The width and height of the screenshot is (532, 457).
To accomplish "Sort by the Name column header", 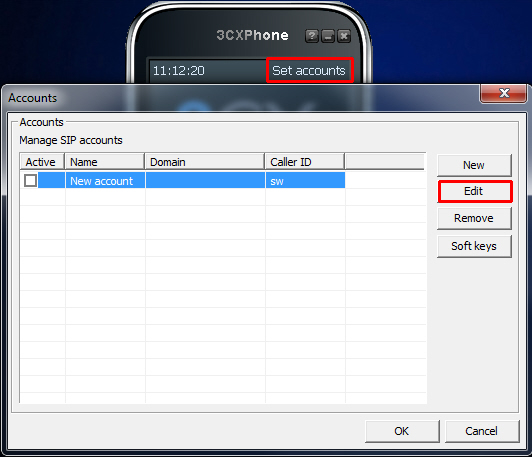I will point(104,161).
